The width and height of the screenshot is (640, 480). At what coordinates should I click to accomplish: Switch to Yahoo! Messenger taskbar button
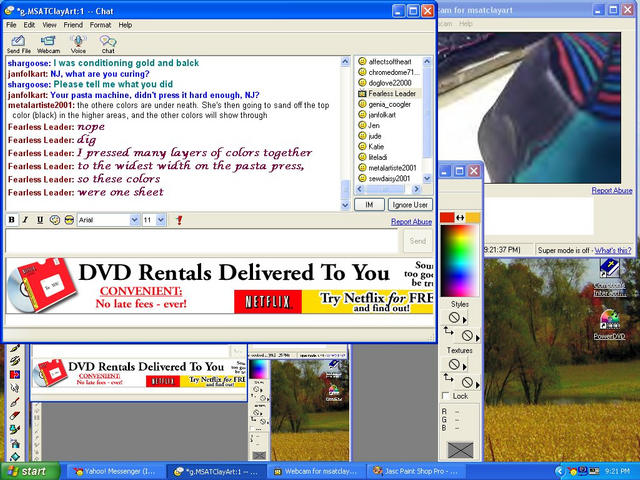[x=115, y=471]
